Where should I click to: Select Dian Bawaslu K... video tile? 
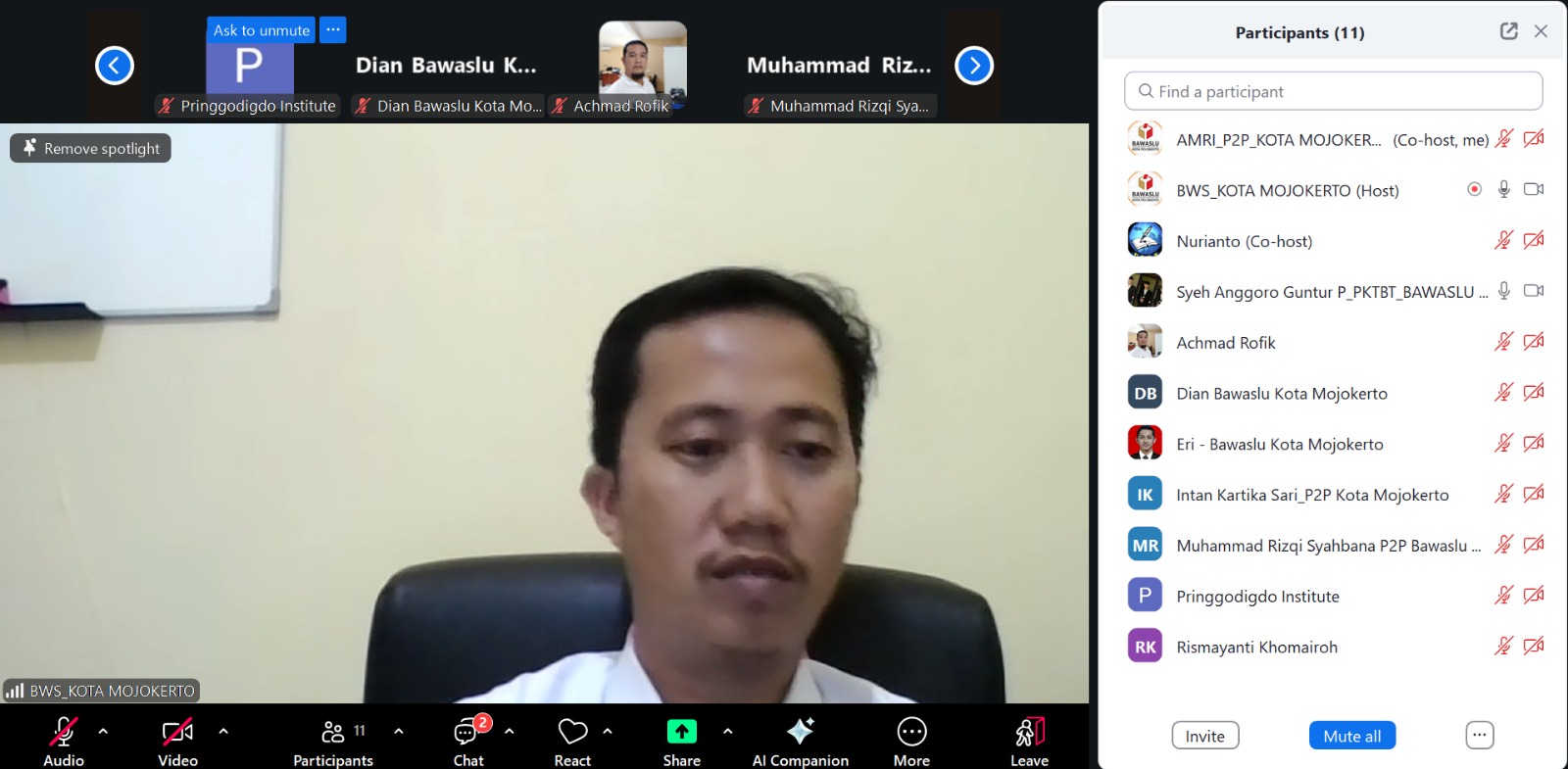coord(446,66)
